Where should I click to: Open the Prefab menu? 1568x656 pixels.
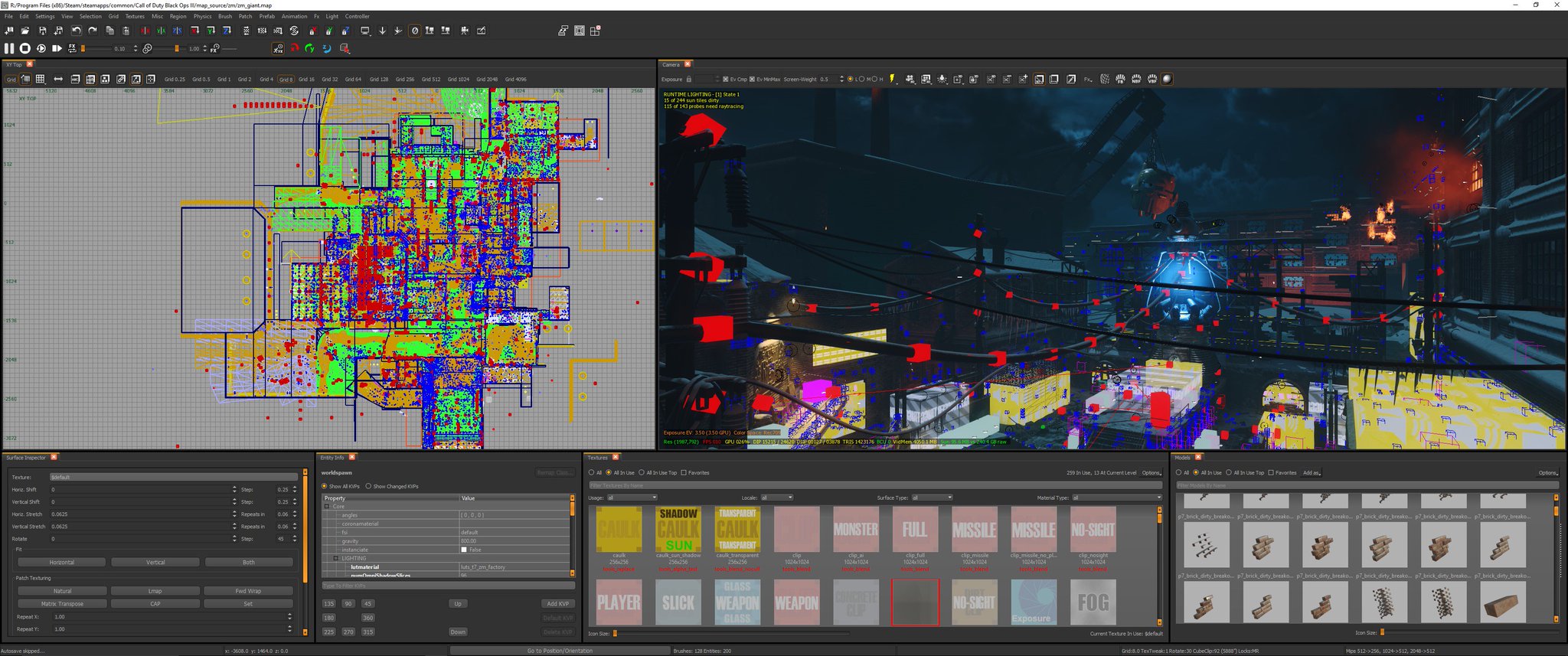click(266, 16)
